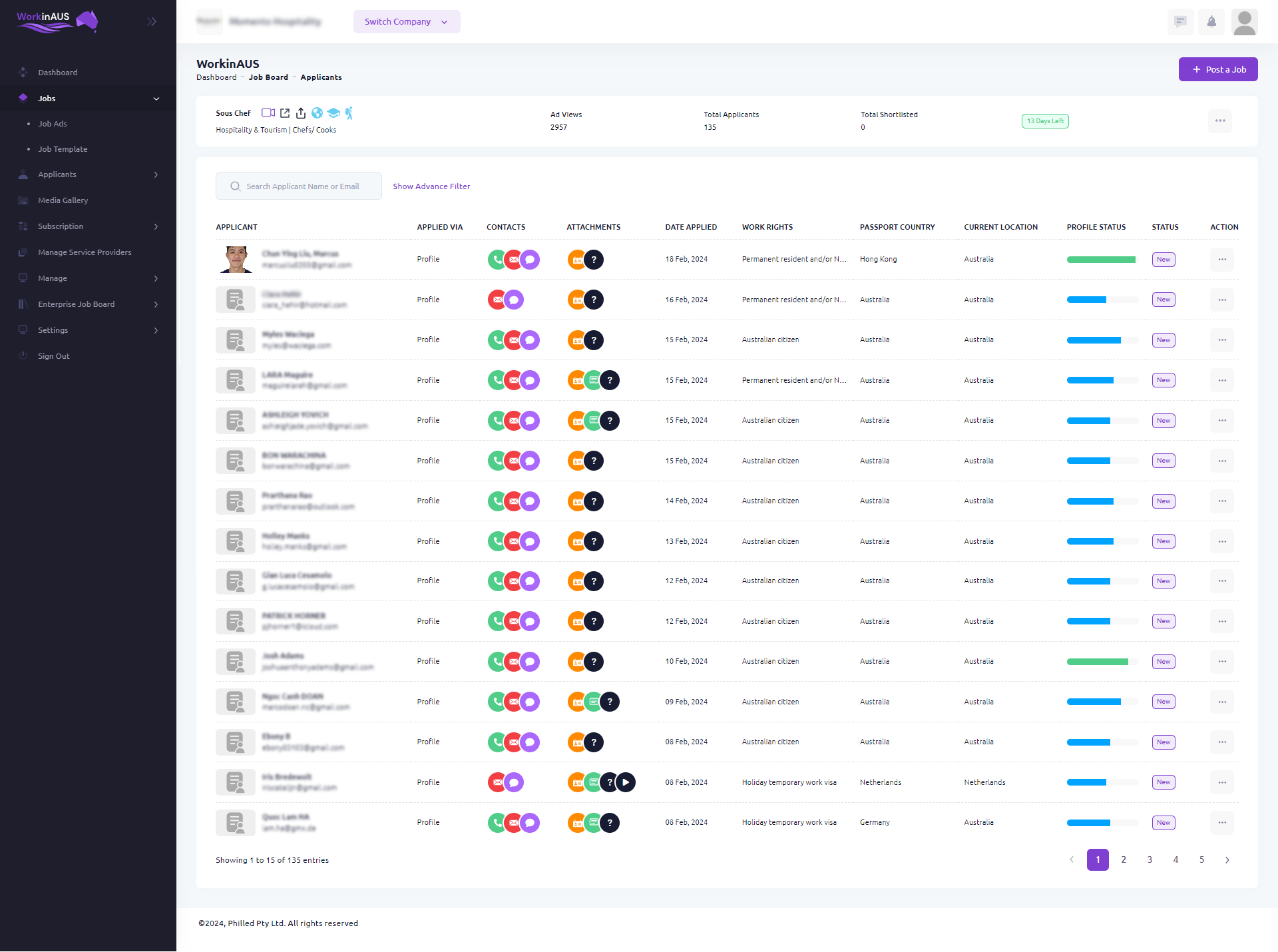Play the video attachment in the Netherlands row
This screenshot has width=1278, height=952.
(x=626, y=782)
